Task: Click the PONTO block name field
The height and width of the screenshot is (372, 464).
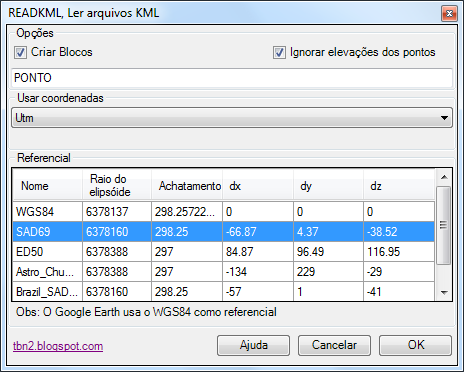Action: [232, 78]
